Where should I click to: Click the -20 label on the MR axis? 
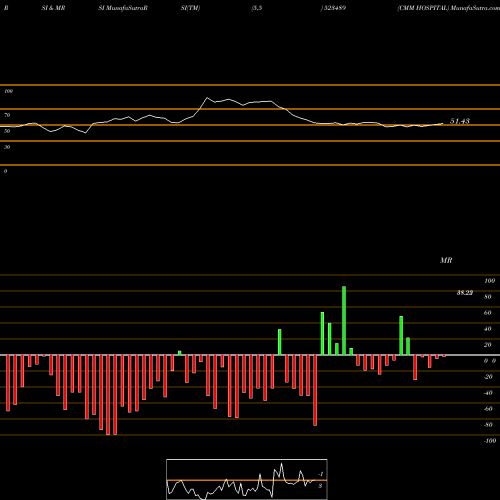tap(488, 377)
